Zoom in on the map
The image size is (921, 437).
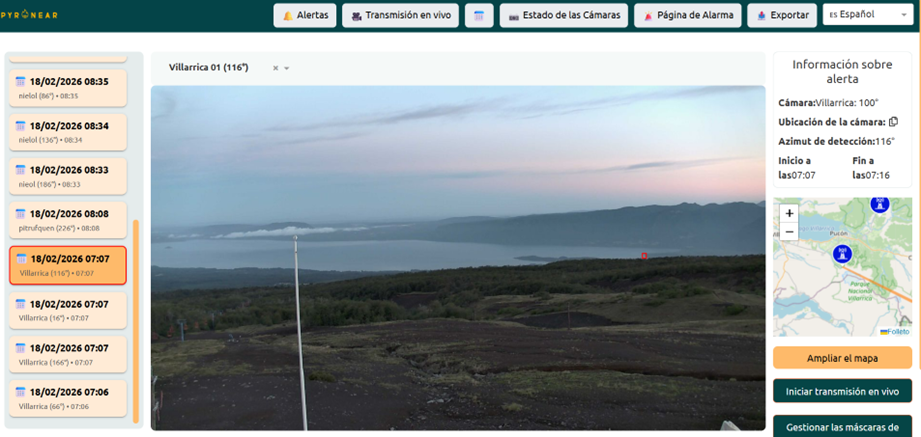(789, 213)
